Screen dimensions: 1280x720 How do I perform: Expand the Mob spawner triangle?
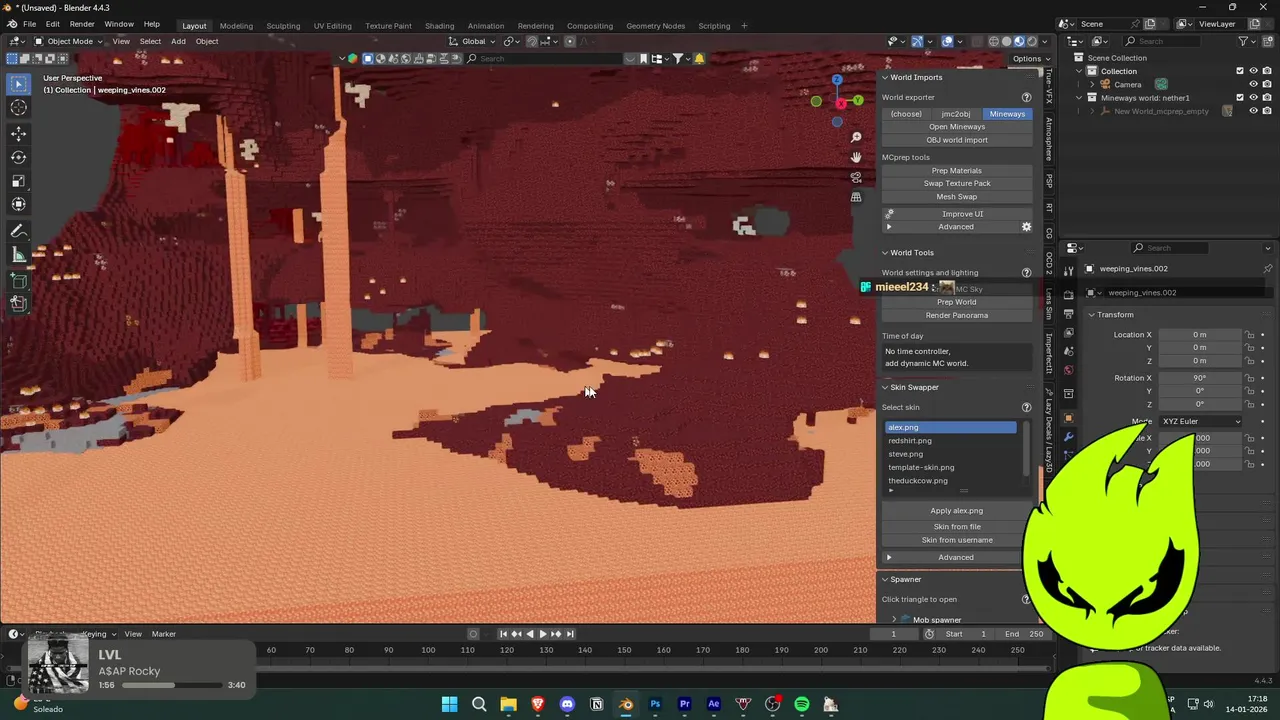(894, 620)
